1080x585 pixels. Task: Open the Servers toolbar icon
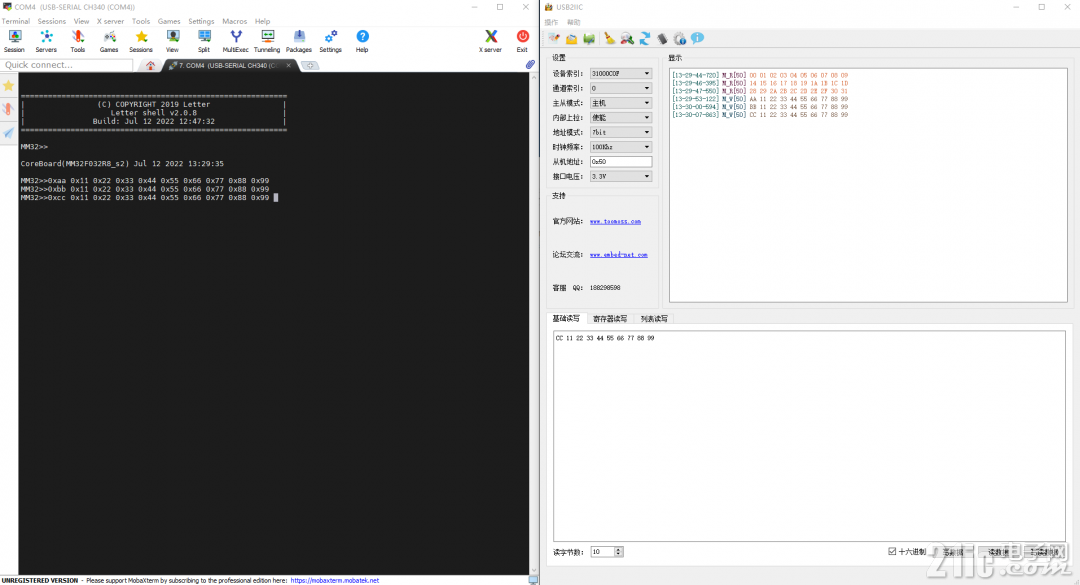[x=46, y=41]
